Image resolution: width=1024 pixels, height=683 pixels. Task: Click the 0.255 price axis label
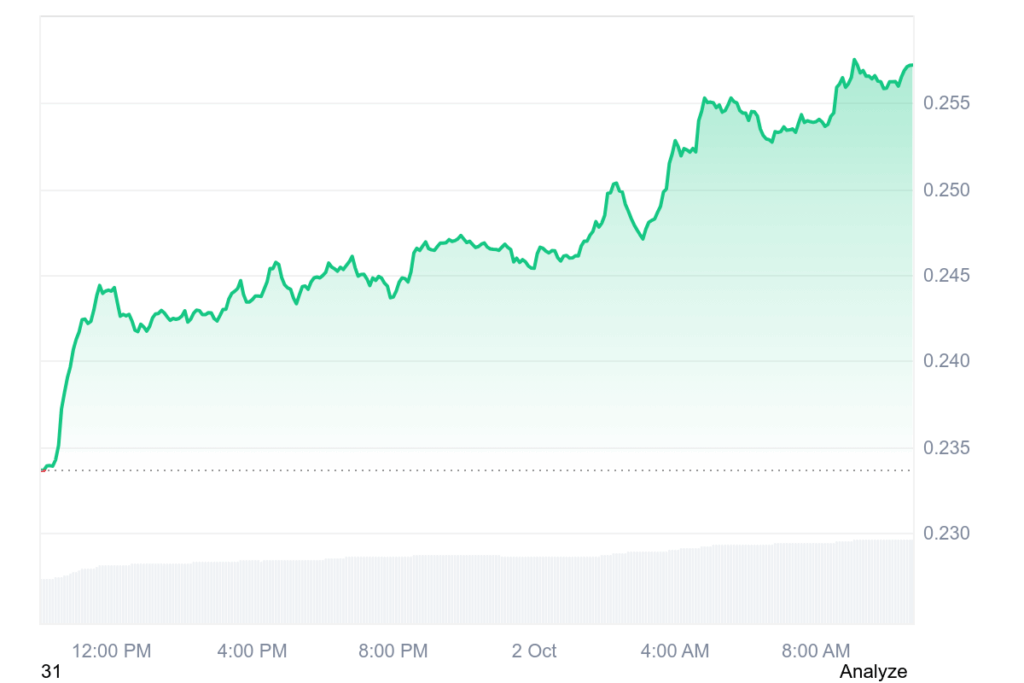944,103
